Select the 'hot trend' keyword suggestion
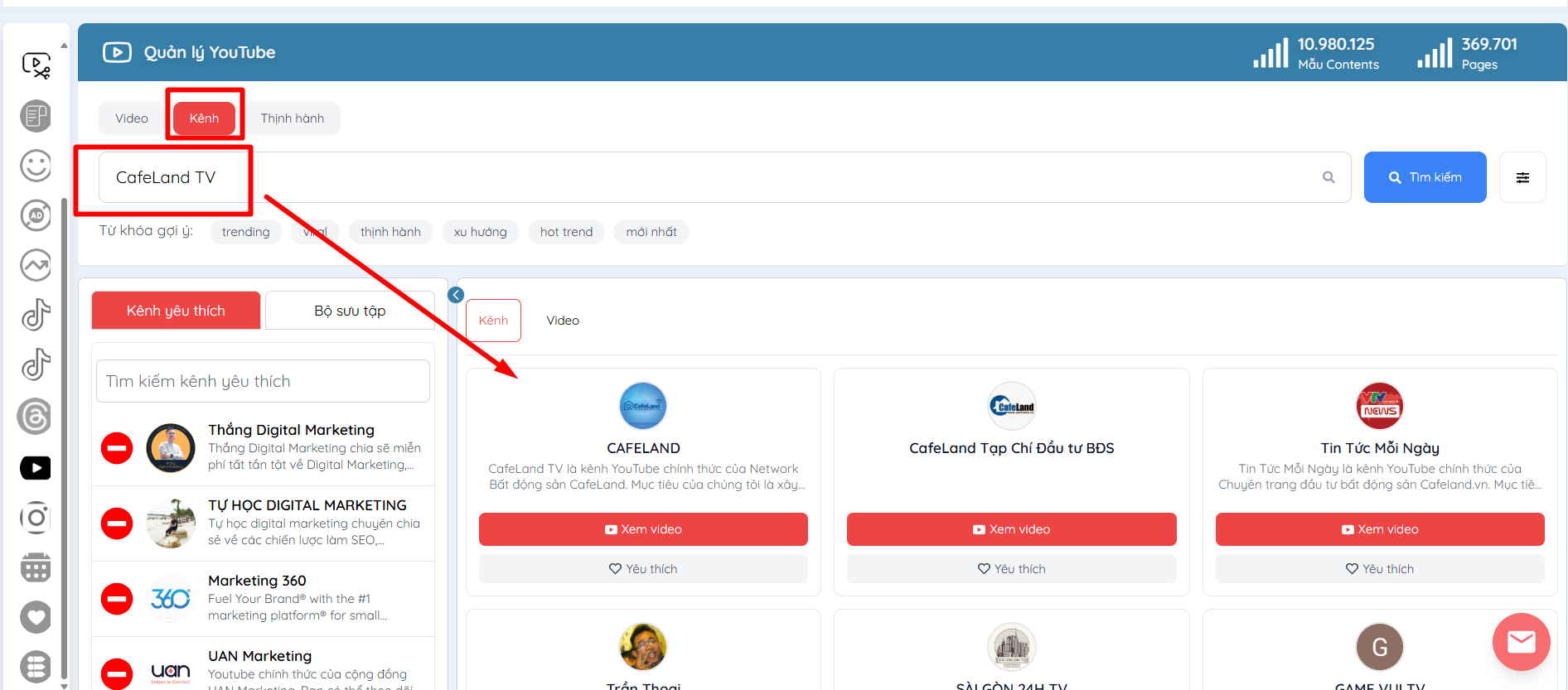This screenshot has height=690, width=1568. [566, 232]
